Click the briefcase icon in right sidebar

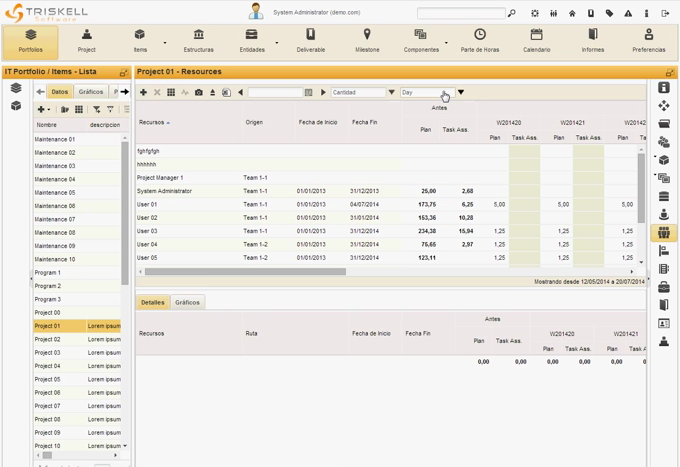(x=664, y=287)
